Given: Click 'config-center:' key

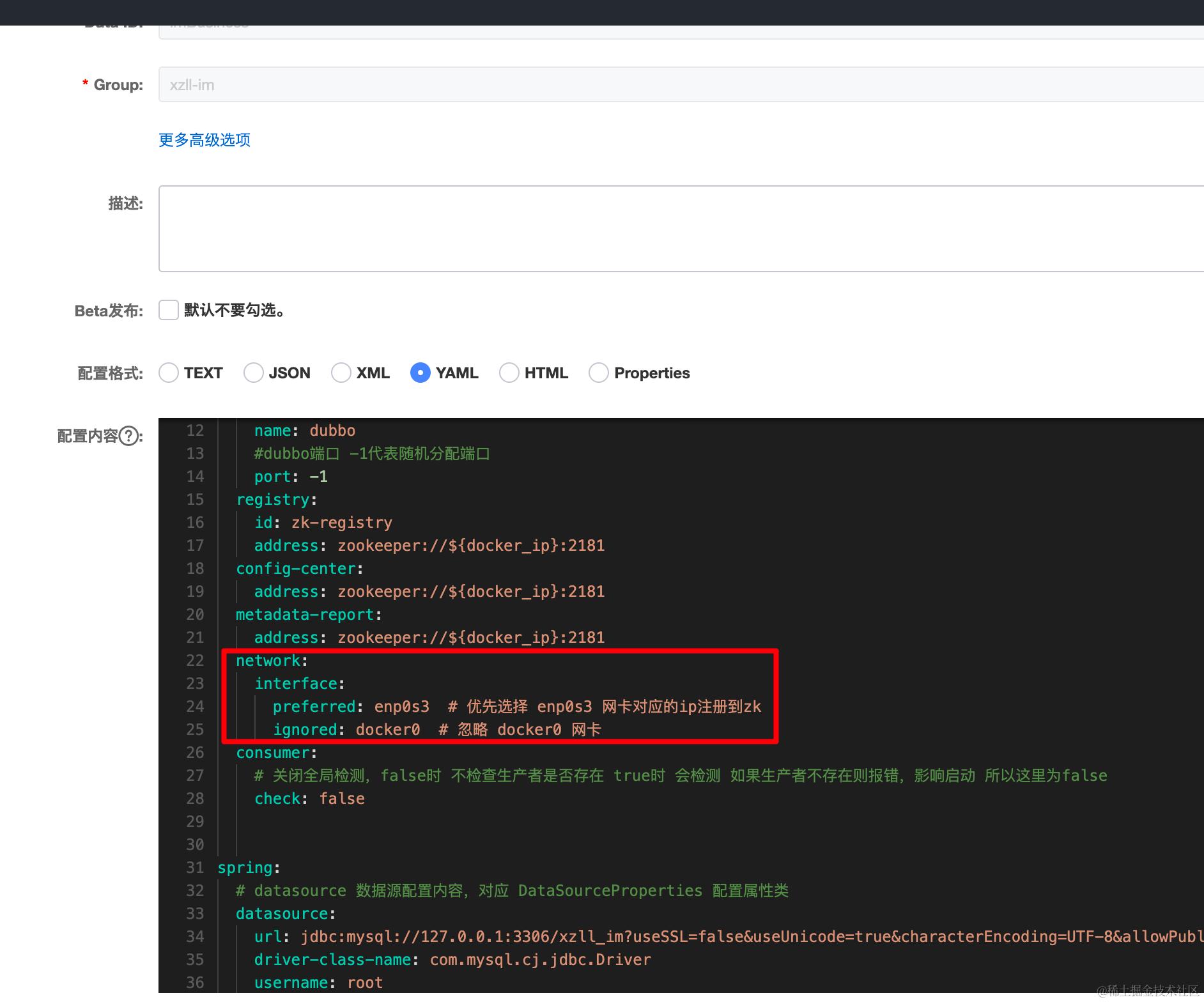Looking at the screenshot, I should 300,569.
